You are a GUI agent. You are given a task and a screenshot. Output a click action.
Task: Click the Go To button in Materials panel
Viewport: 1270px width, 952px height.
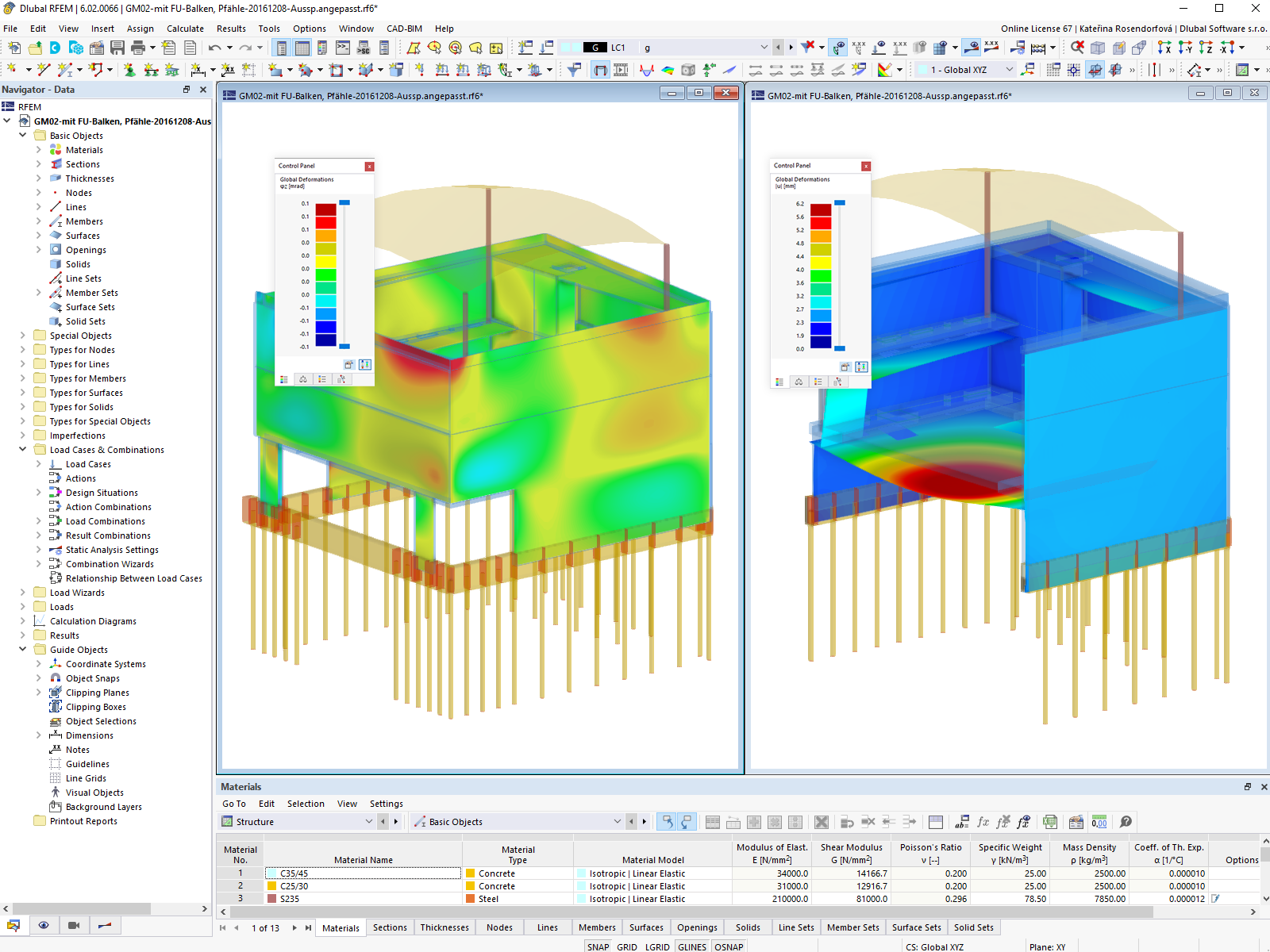click(234, 804)
